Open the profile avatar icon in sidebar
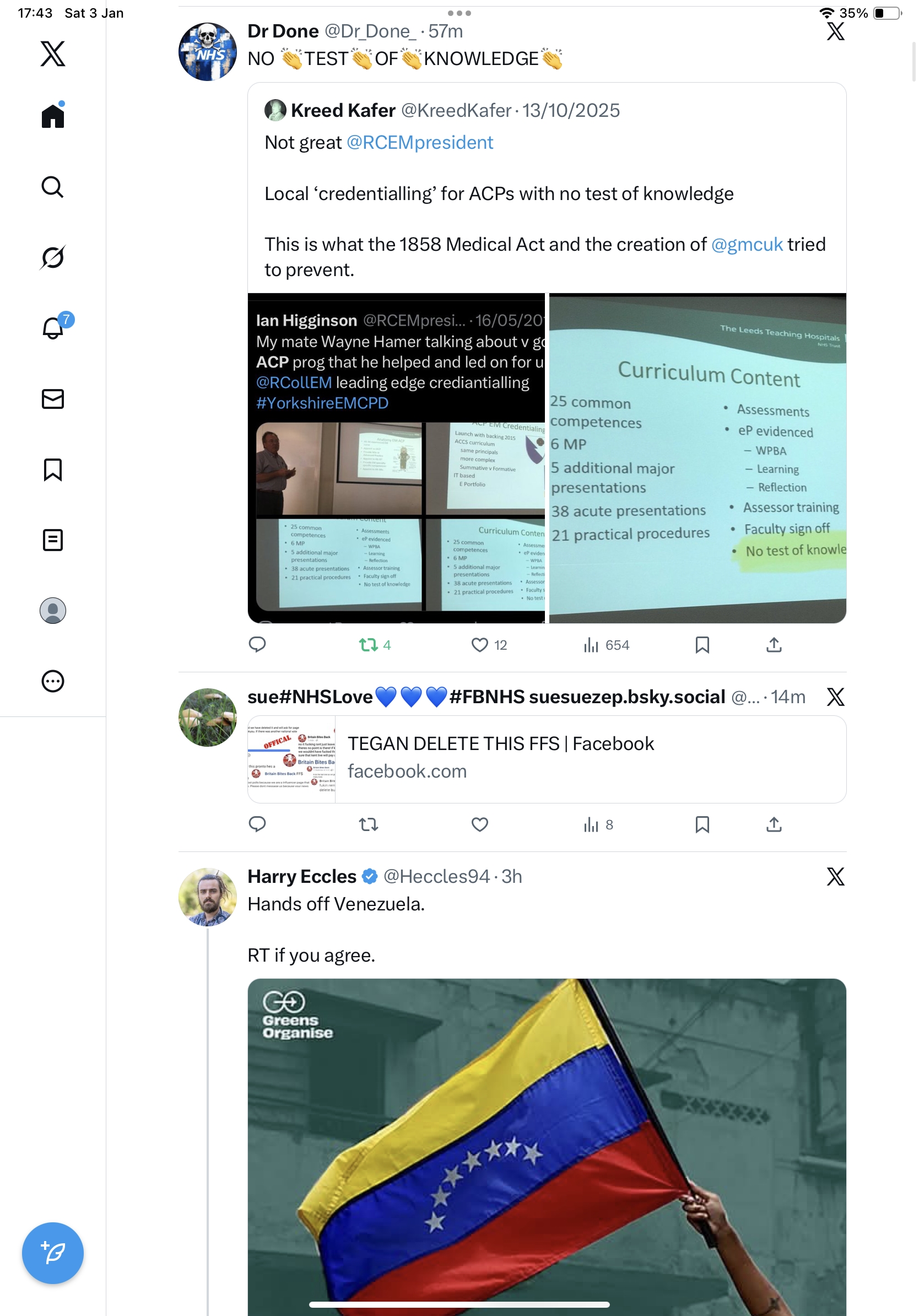Viewport: 919px width, 1316px height. [x=53, y=611]
